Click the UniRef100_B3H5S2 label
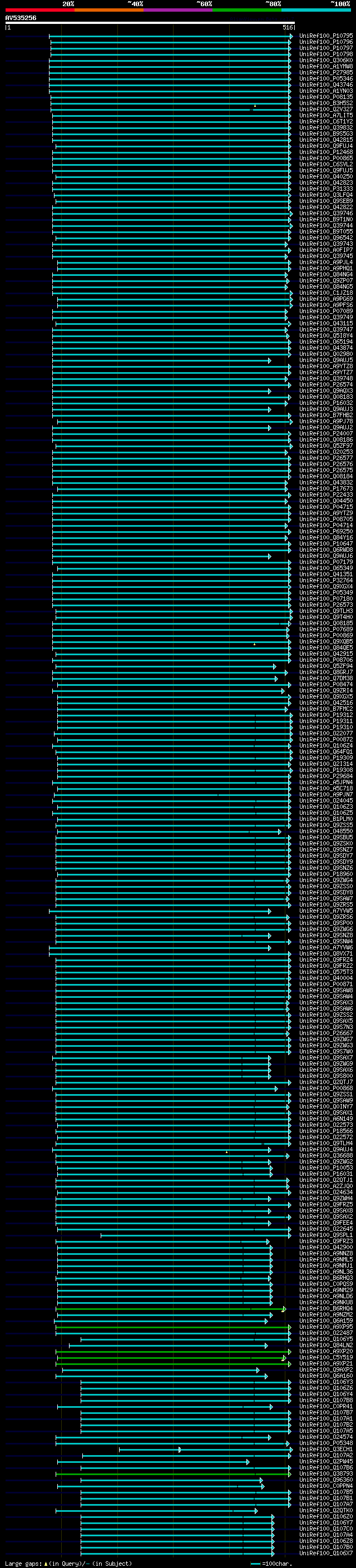This screenshot has width=356, height=1568. 326,103
